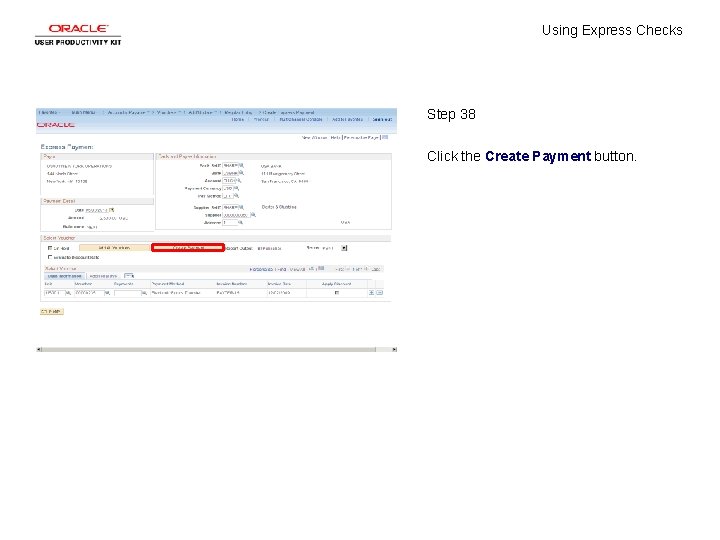Click the next row arrow in grid header
Screen dimensions: 720x540
click(366, 269)
